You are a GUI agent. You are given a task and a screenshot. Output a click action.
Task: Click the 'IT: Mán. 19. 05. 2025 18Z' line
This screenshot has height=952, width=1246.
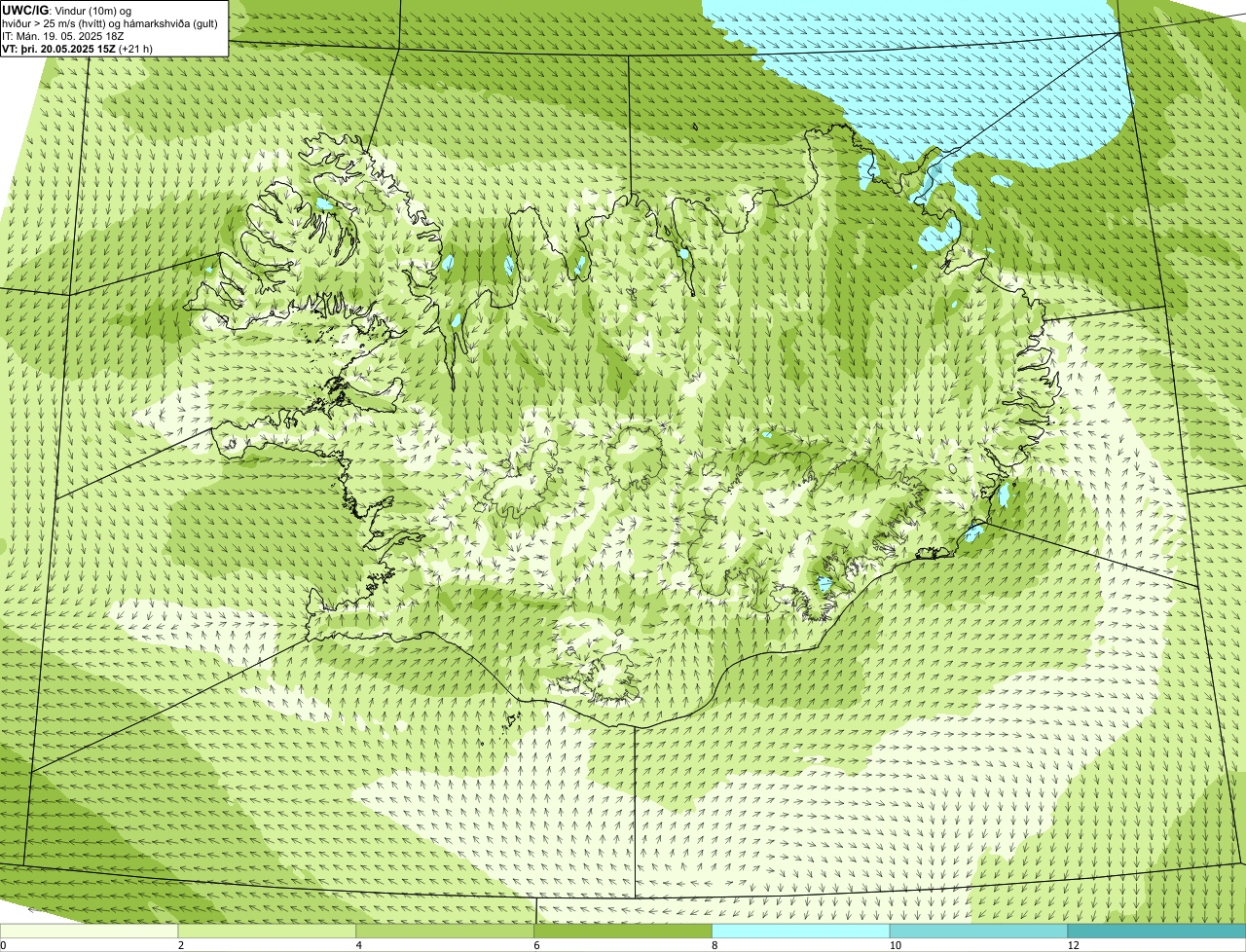click(x=62, y=35)
